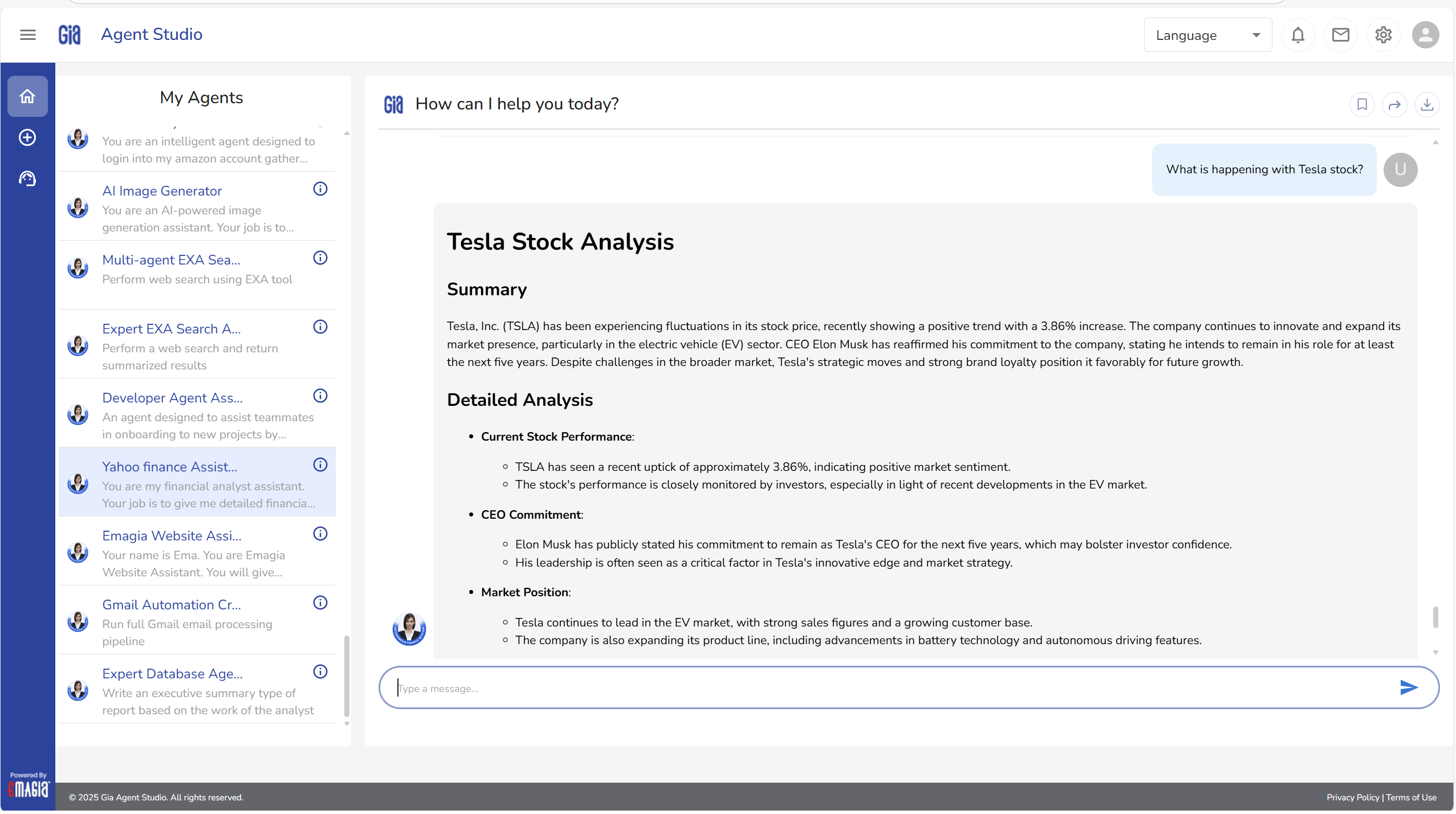The width and height of the screenshot is (1456, 814).
Task: Open the support headset icon in sidebar
Action: [27, 178]
